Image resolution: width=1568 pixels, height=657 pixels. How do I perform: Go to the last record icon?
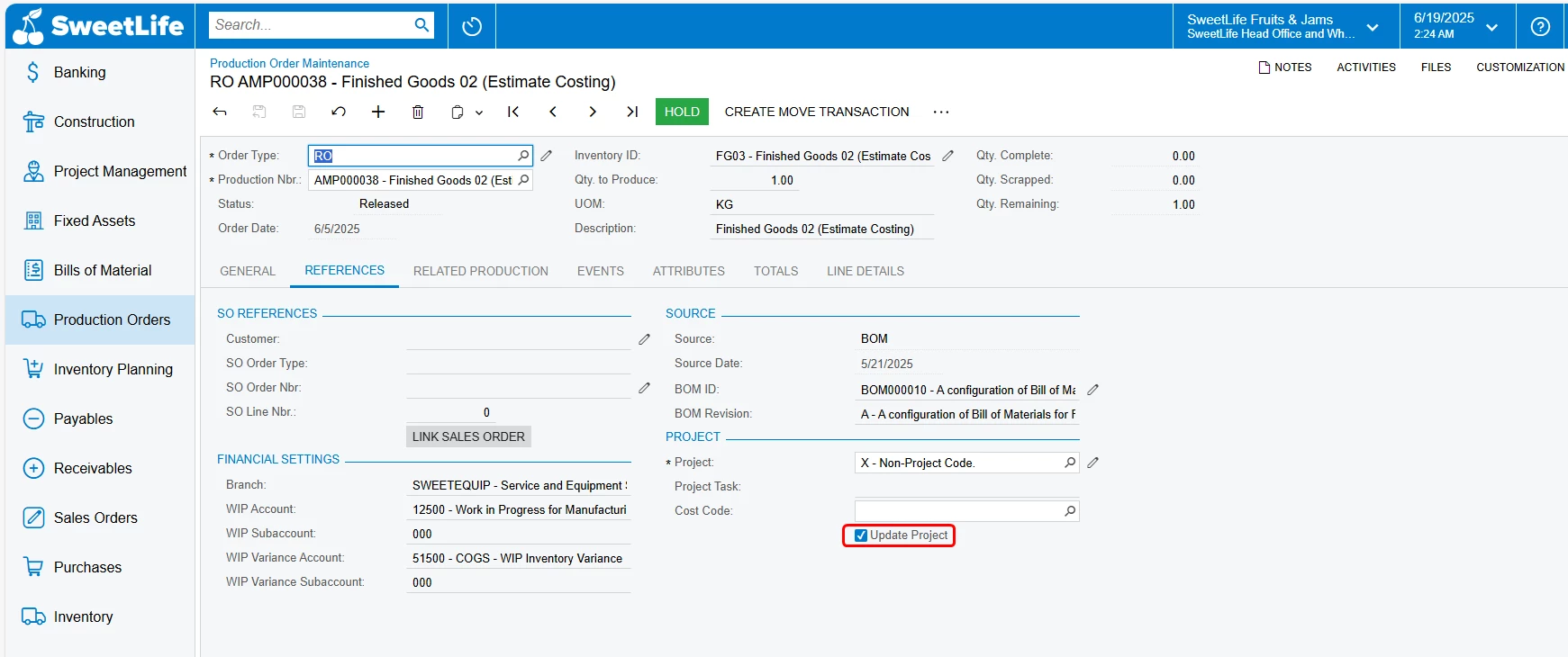[x=632, y=112]
